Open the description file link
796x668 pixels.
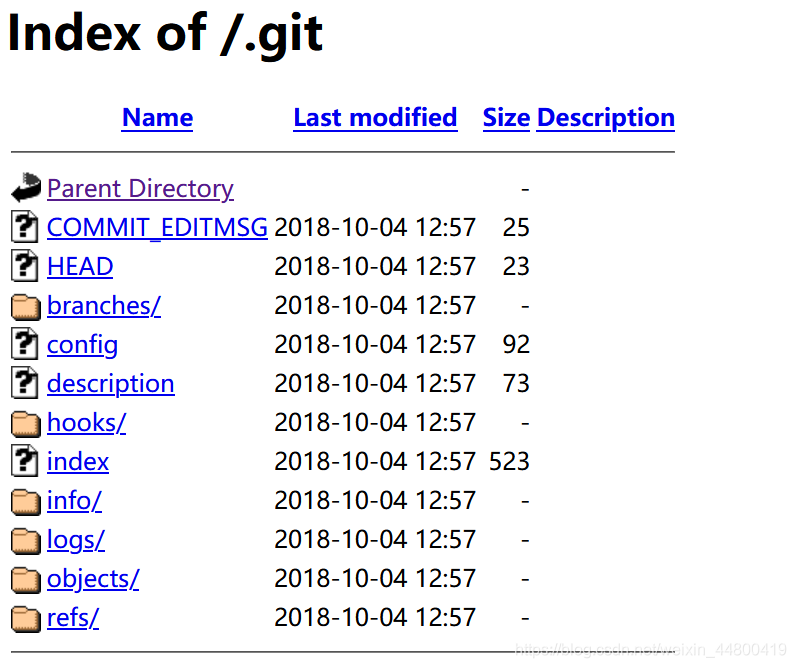[110, 383]
